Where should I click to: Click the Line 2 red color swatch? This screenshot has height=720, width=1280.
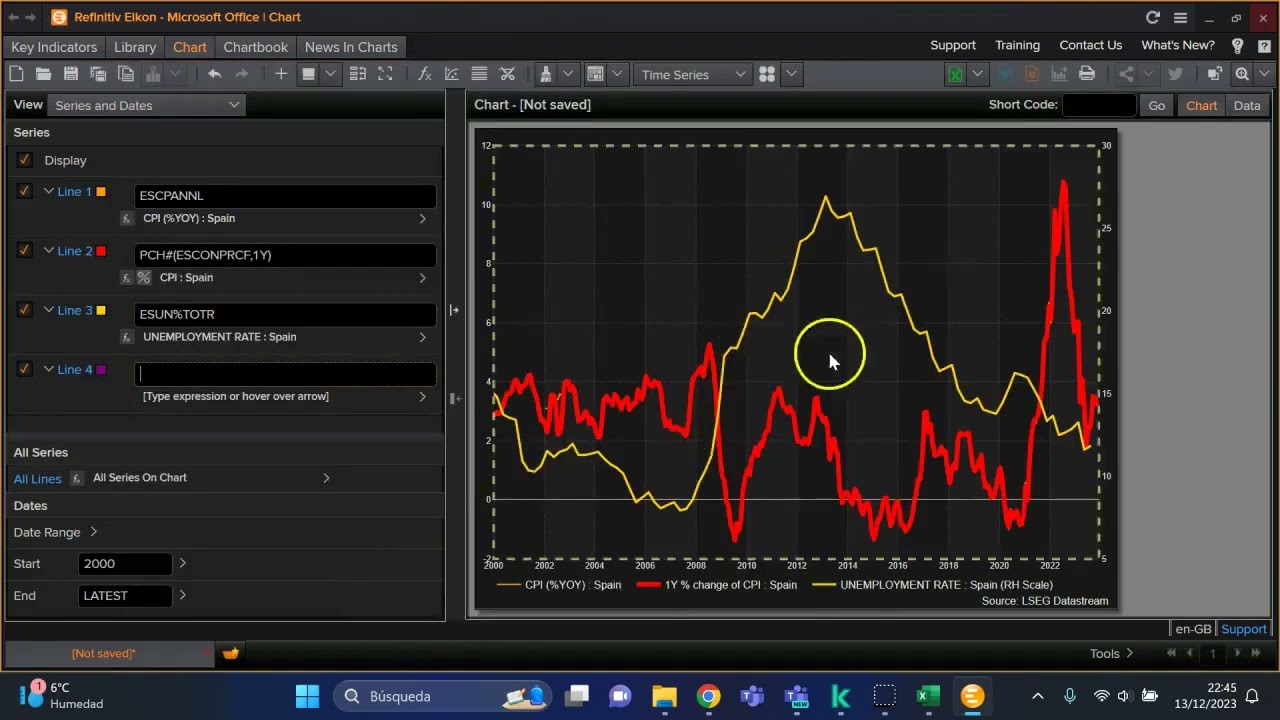pos(101,251)
